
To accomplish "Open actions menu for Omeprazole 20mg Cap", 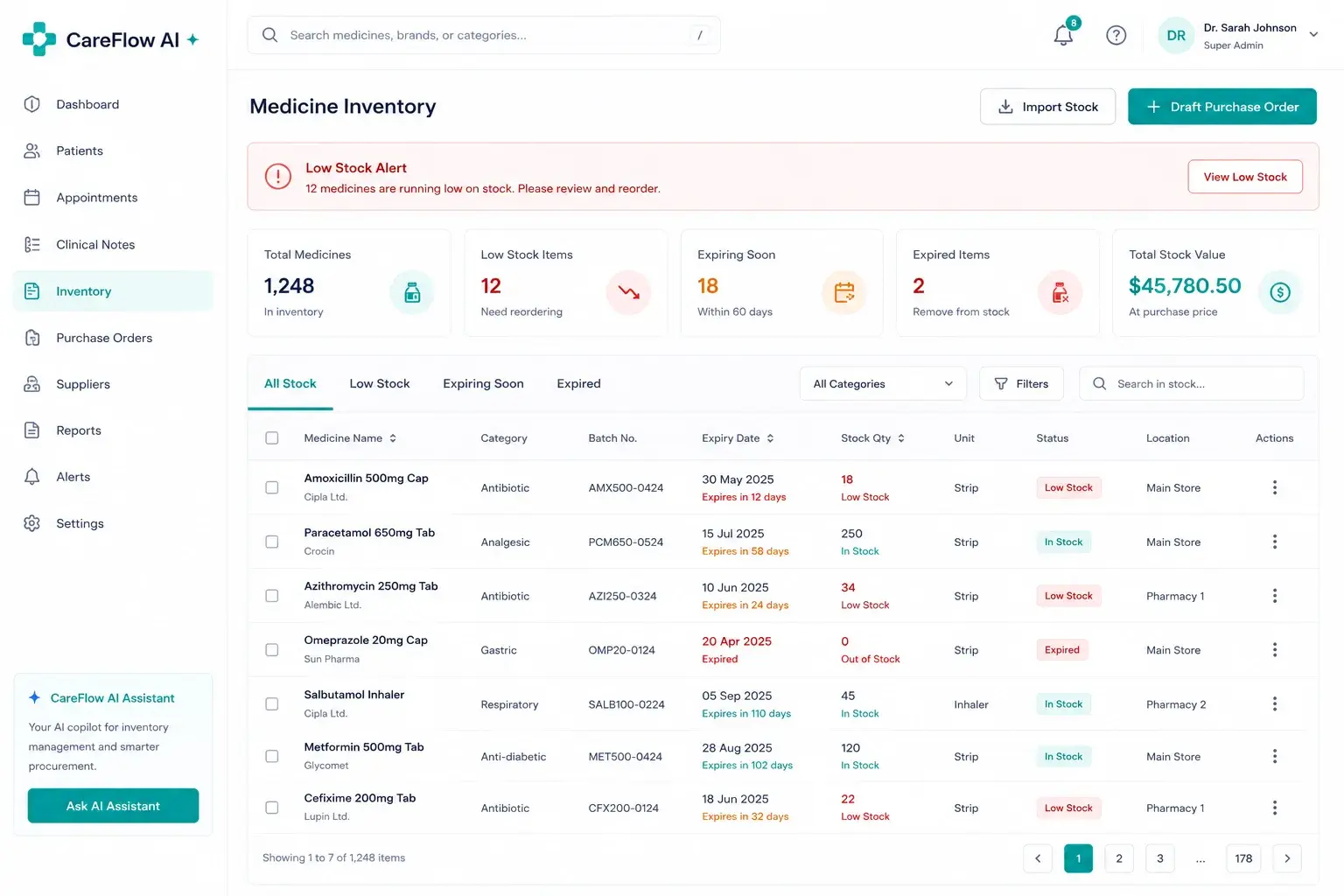I will (1275, 650).
